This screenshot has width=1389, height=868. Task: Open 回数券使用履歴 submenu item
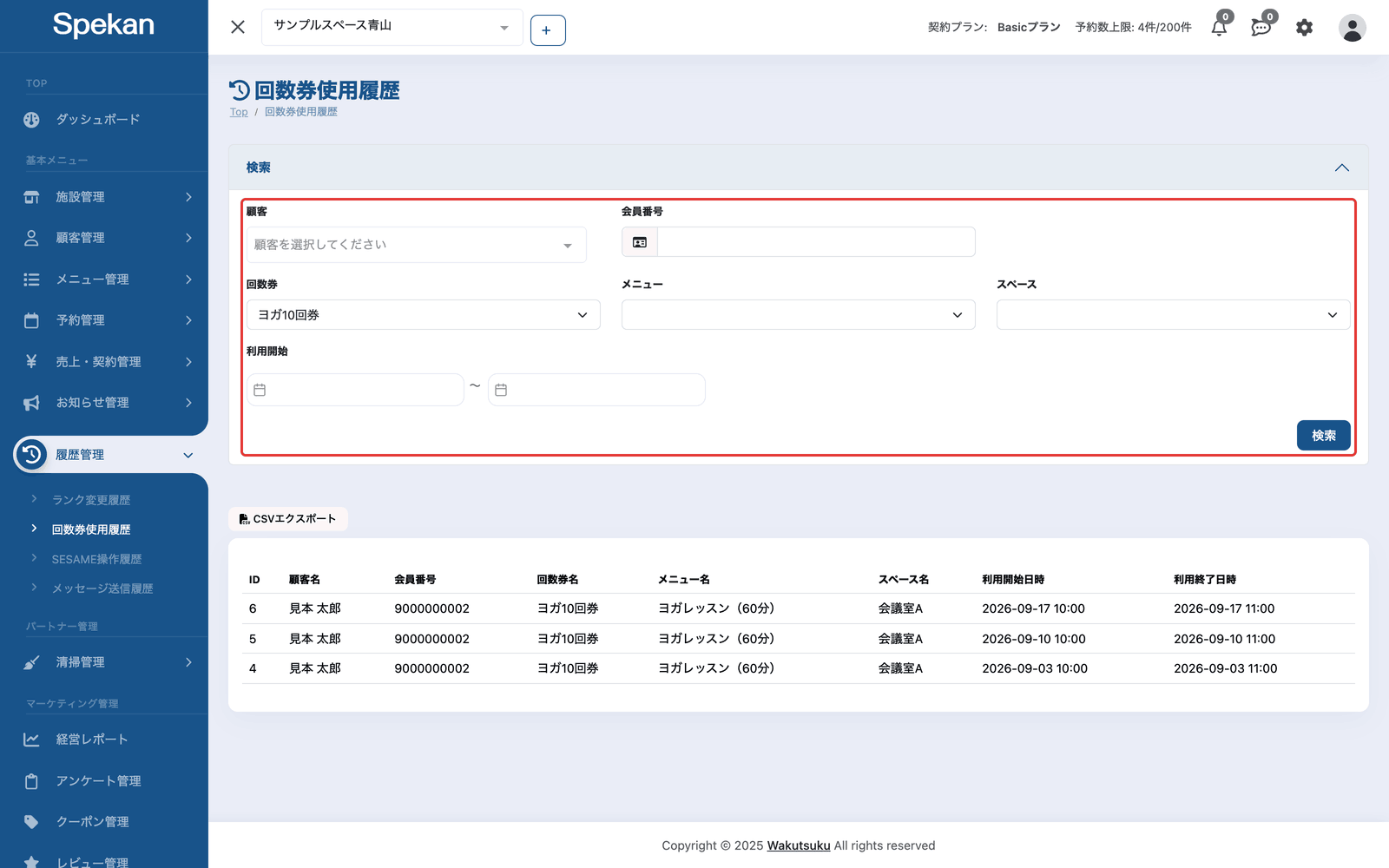[x=91, y=529]
